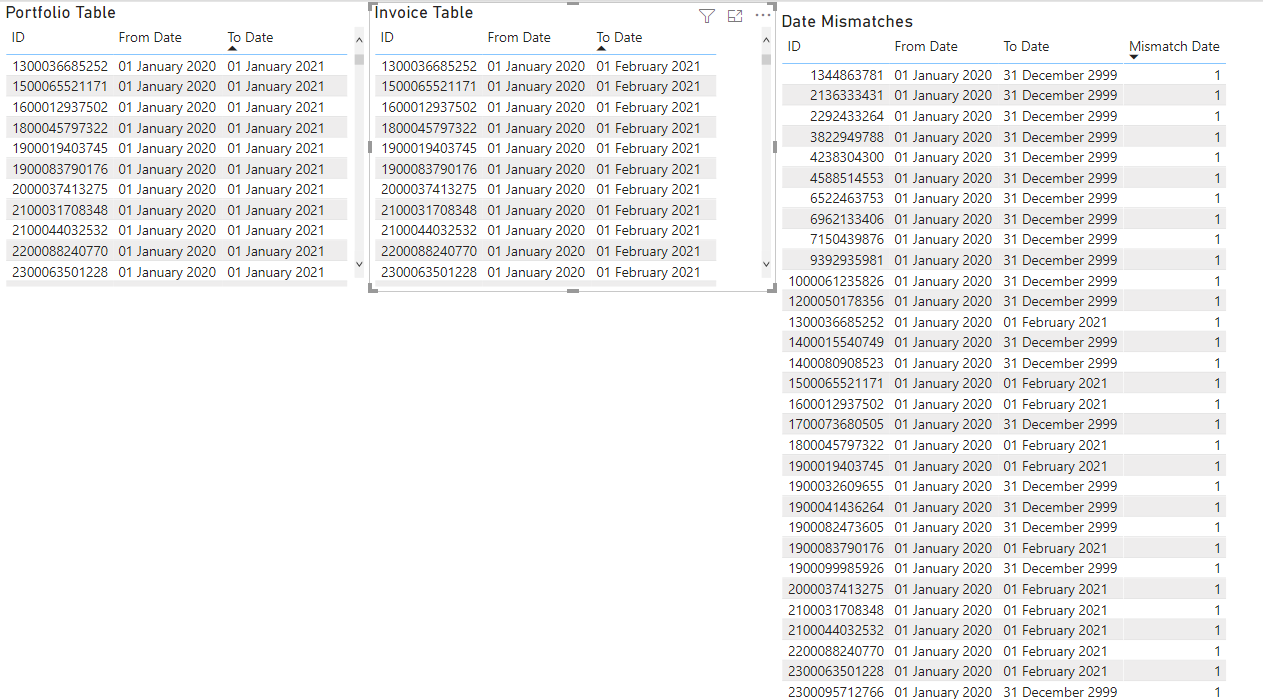Click Mismatch Date value for ID 1900082473605
The image size is (1263, 699).
(x=1217, y=527)
